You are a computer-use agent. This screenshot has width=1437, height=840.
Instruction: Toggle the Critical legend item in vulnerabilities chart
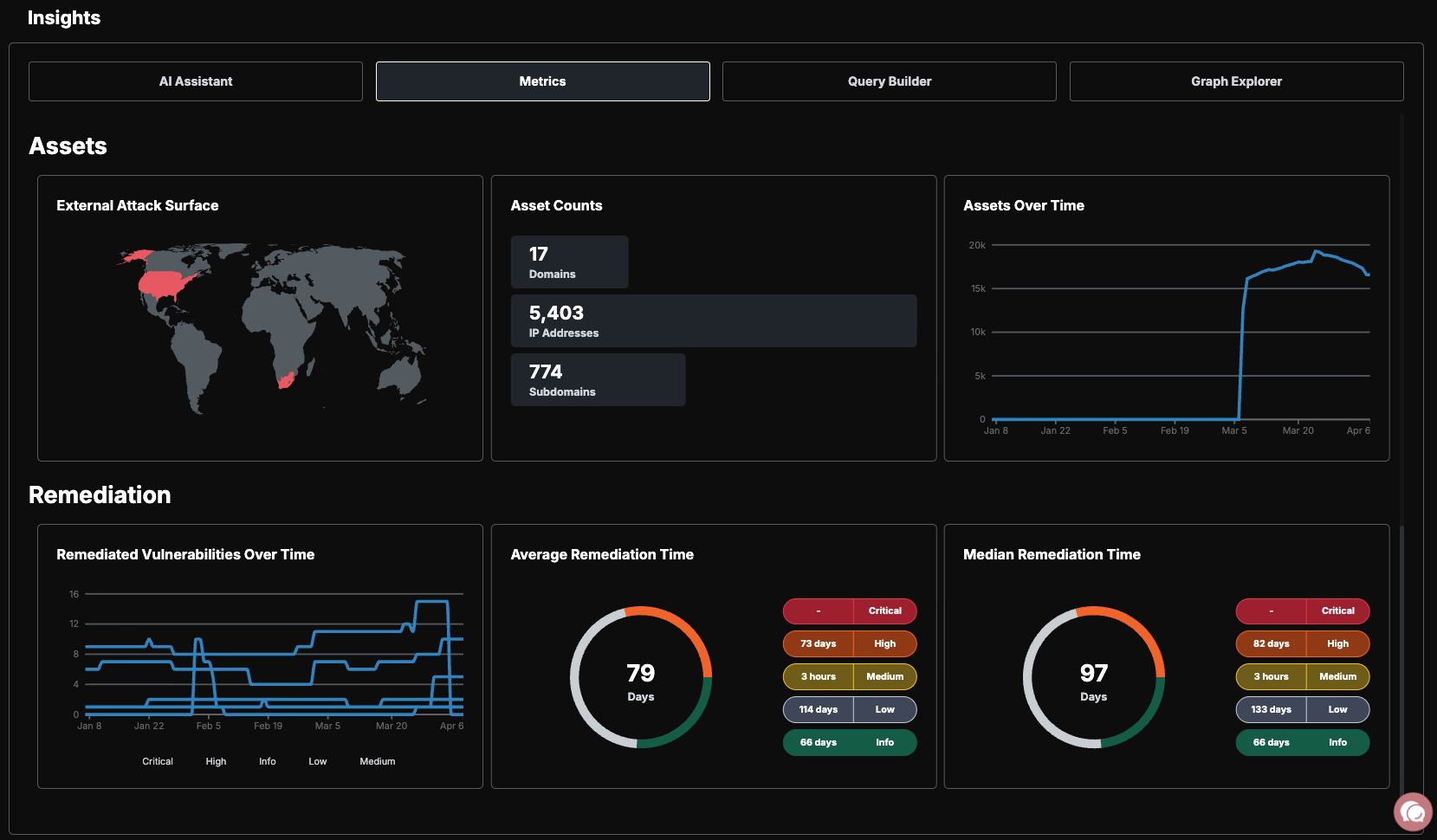(x=158, y=762)
